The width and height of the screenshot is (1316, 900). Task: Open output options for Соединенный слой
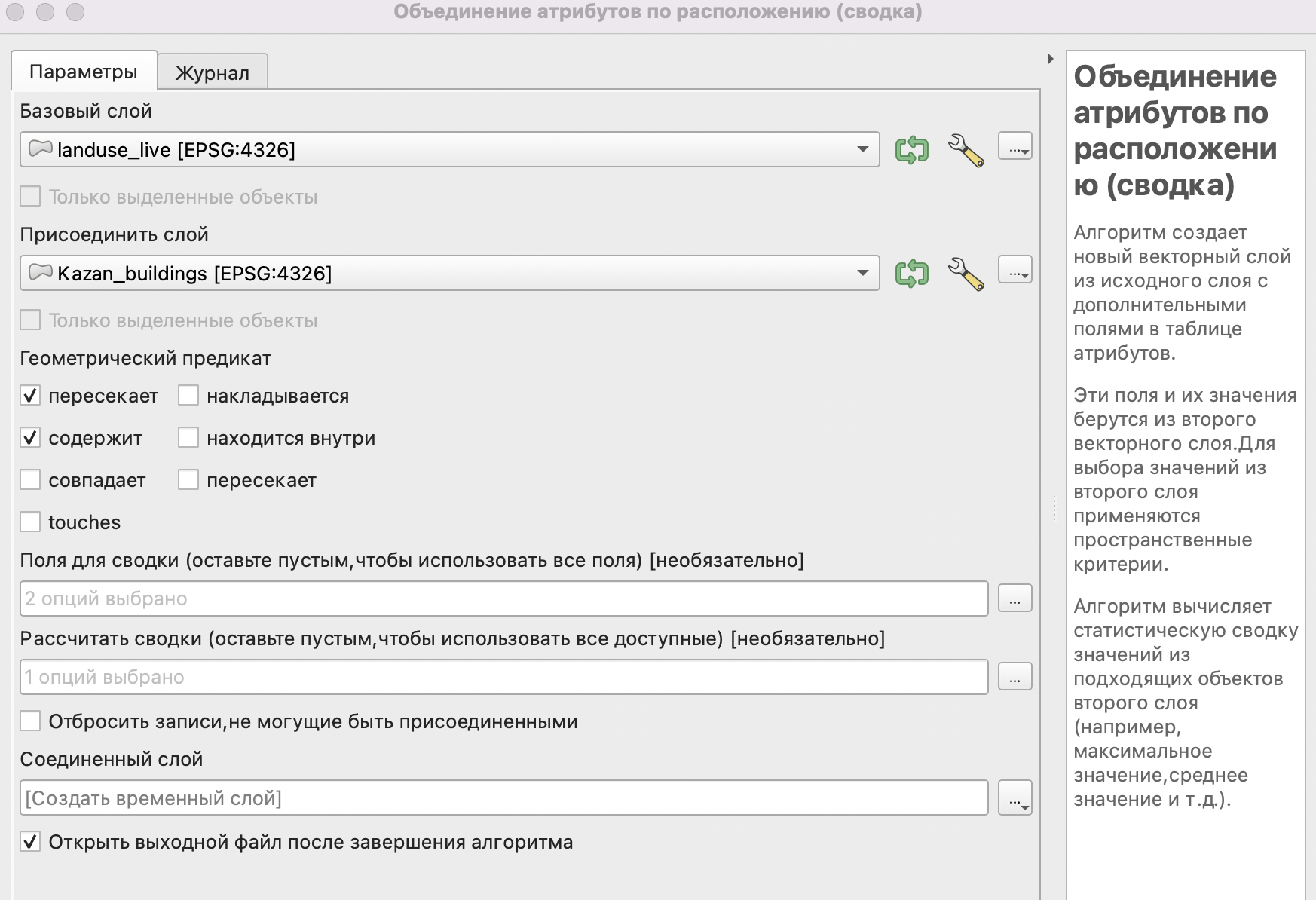1015,798
